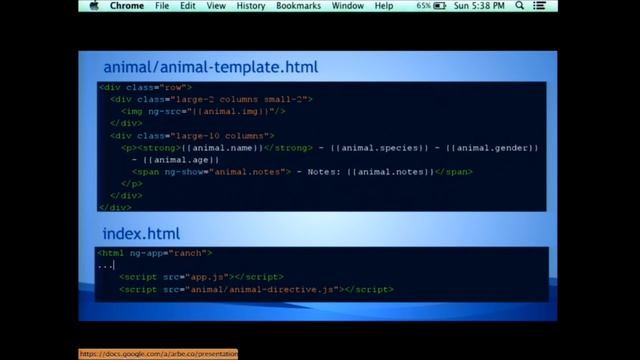Click the clock showing Sun 5:38 PM

point(479,6)
